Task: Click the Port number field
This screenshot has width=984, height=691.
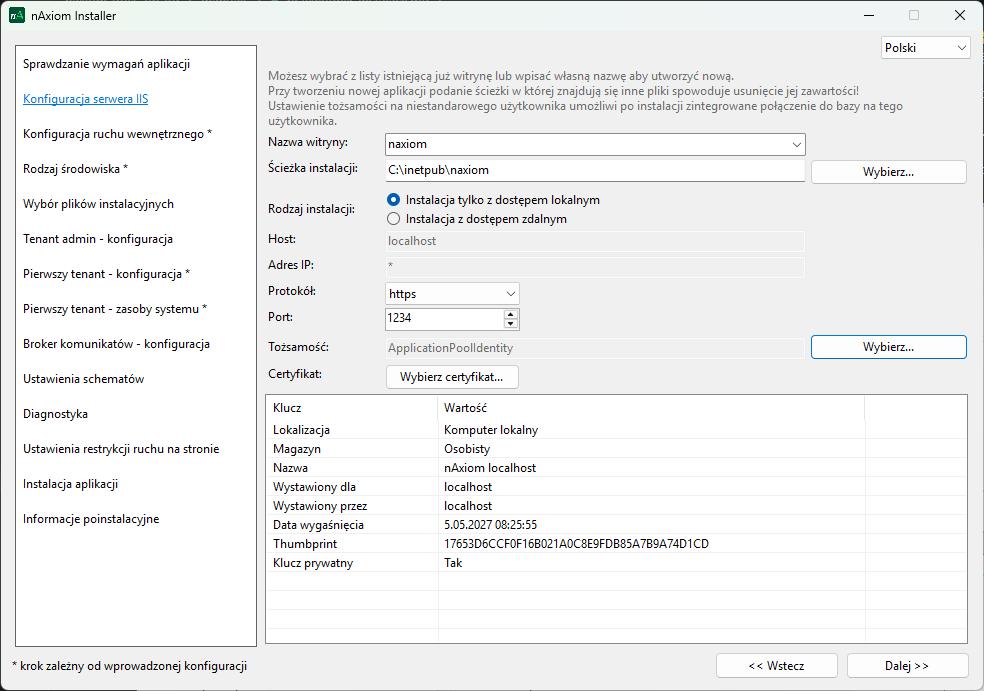Action: (444, 318)
